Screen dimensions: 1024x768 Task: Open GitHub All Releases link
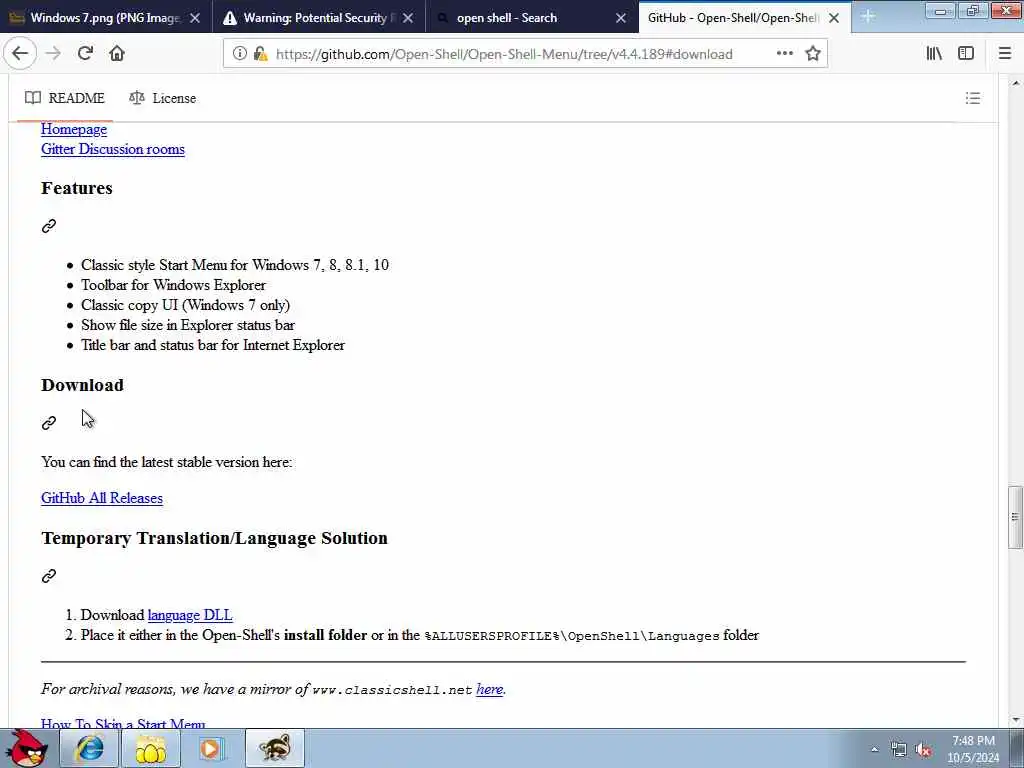tap(102, 498)
